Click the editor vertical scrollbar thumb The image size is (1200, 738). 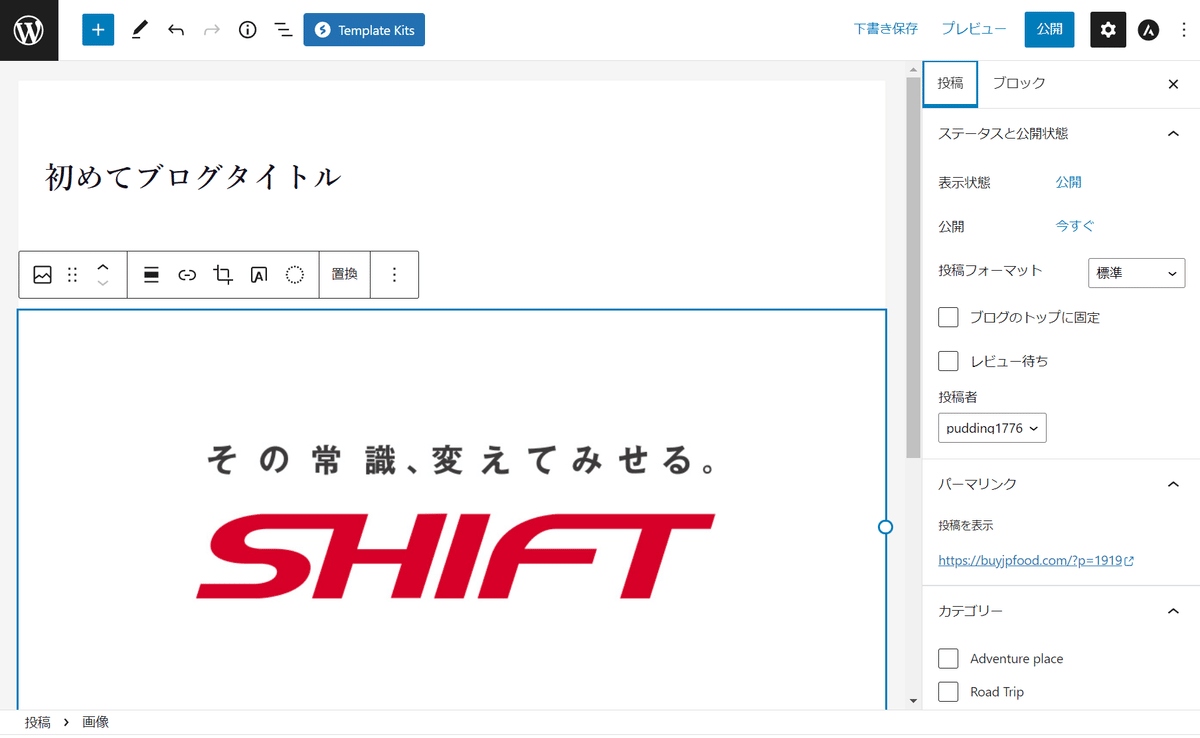[913, 267]
